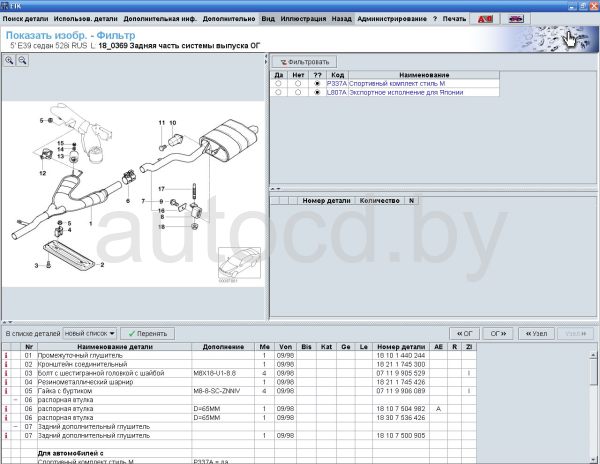
Task: Click the parts list vertical scrollbar thumb
Action: [593, 372]
